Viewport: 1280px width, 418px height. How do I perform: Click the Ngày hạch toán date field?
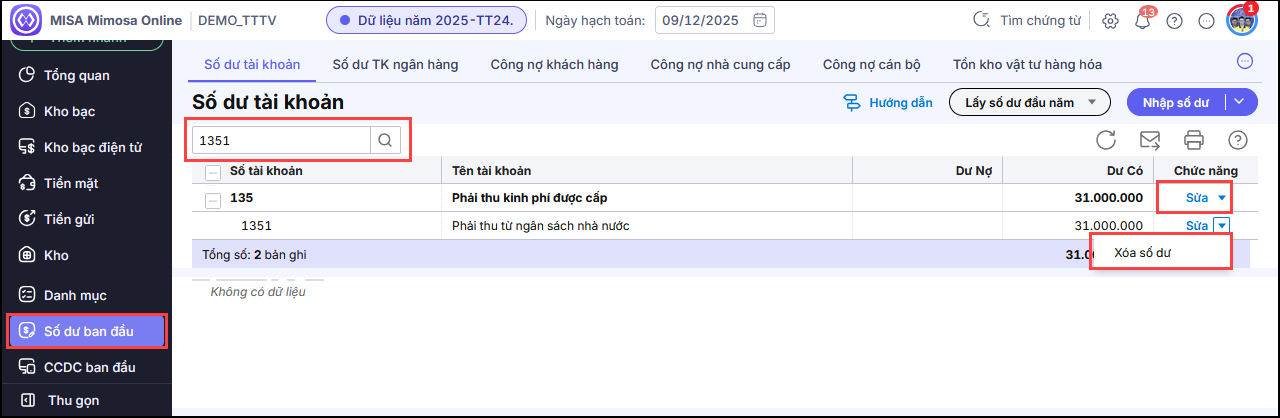click(715, 20)
